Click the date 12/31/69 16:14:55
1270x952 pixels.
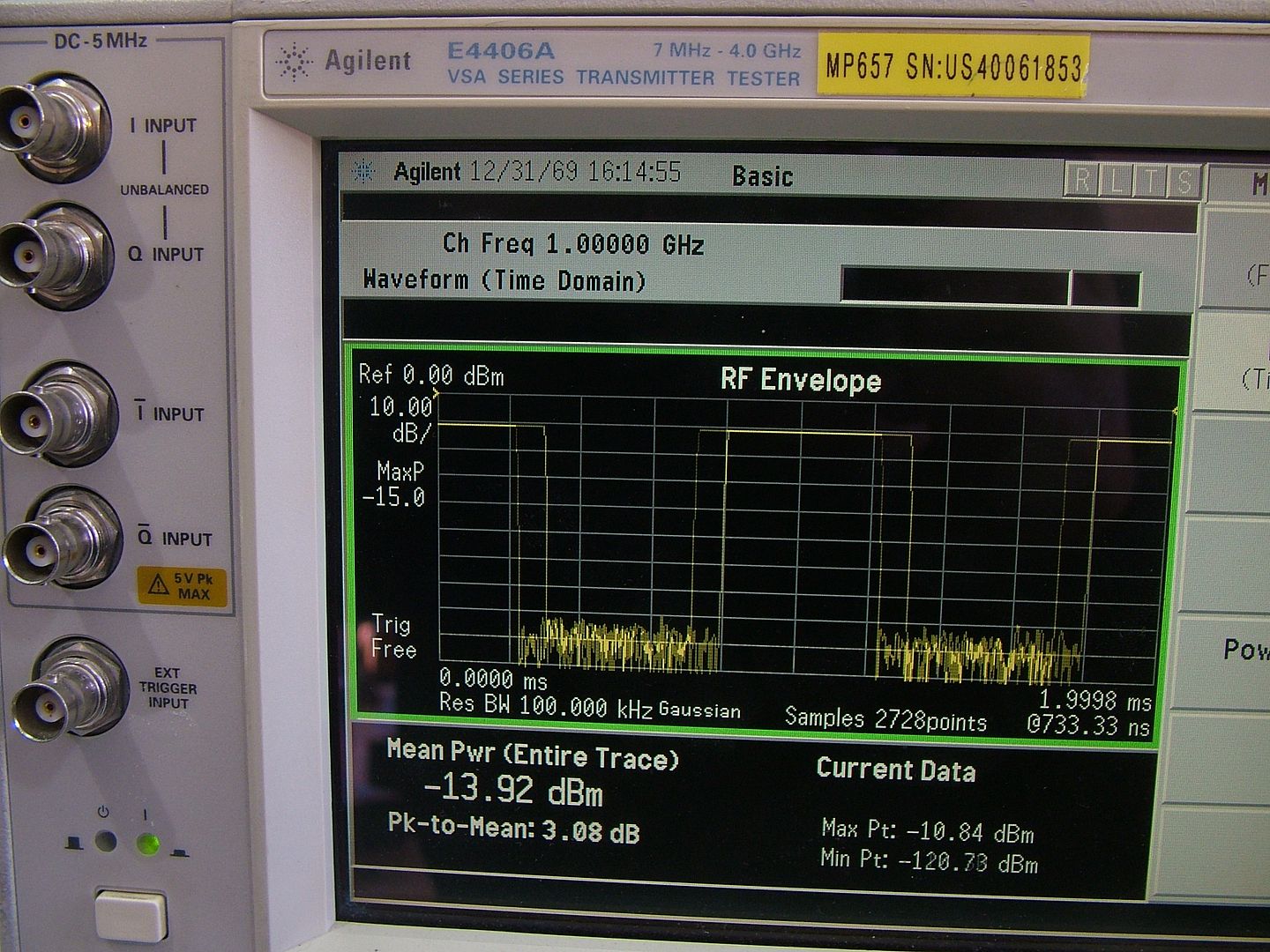coord(575,171)
